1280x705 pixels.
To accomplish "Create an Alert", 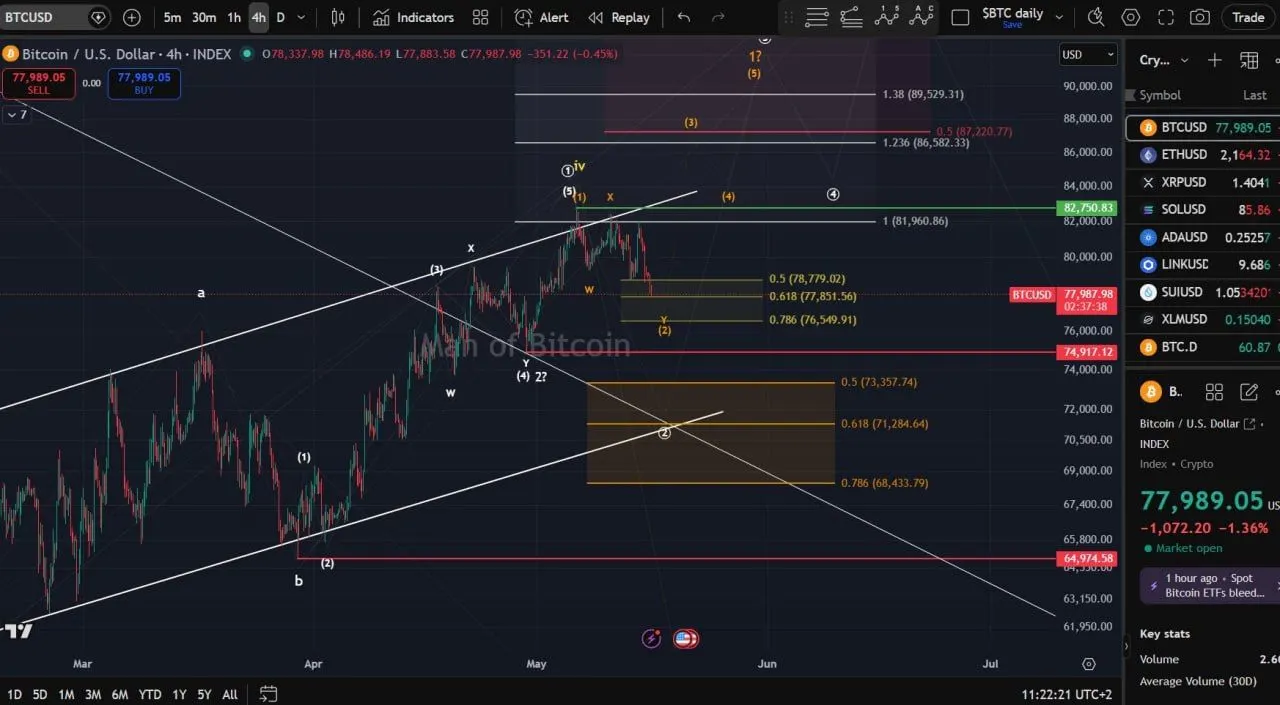I will click(542, 17).
